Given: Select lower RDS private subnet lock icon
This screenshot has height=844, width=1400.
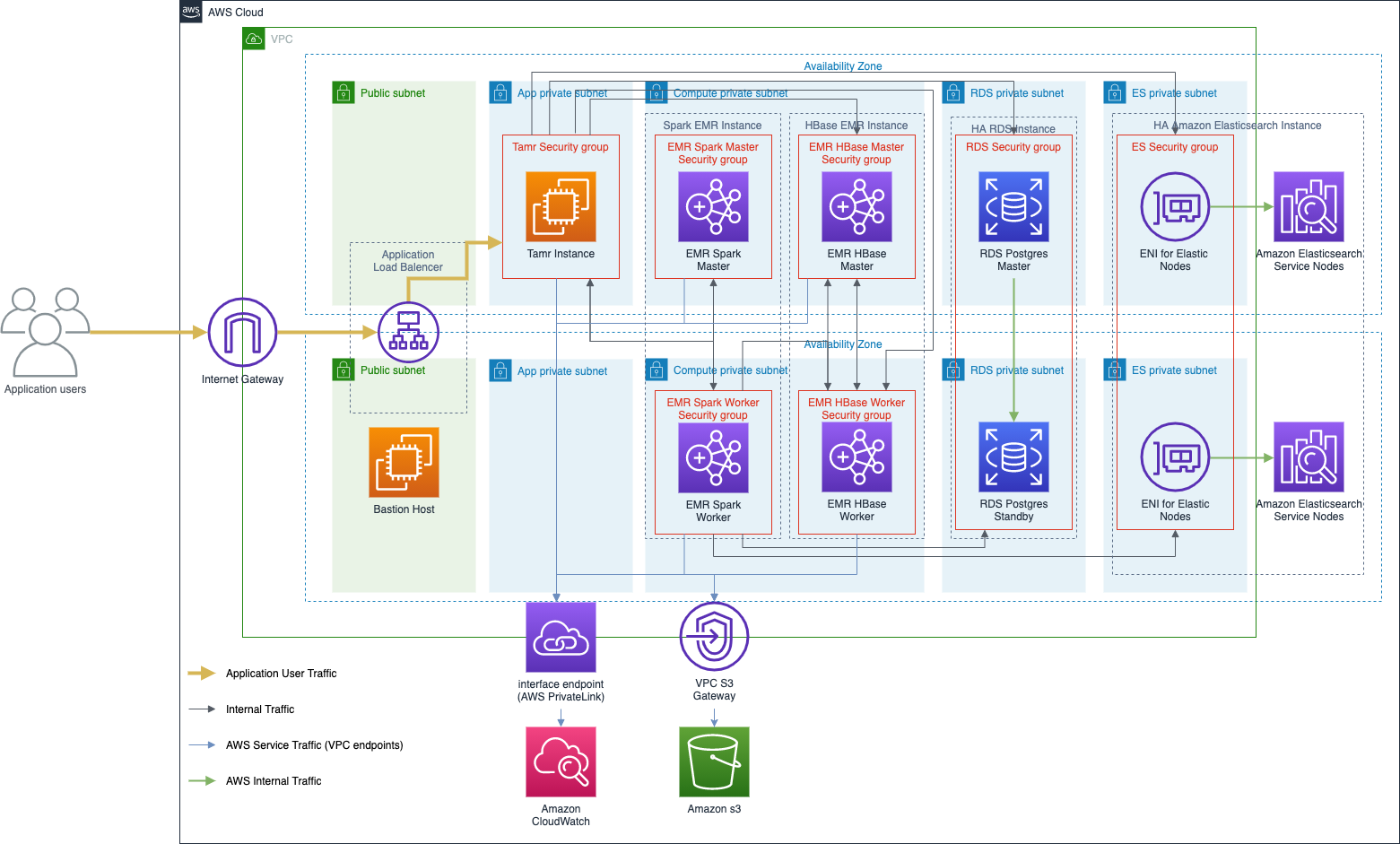Looking at the screenshot, I should click(953, 370).
